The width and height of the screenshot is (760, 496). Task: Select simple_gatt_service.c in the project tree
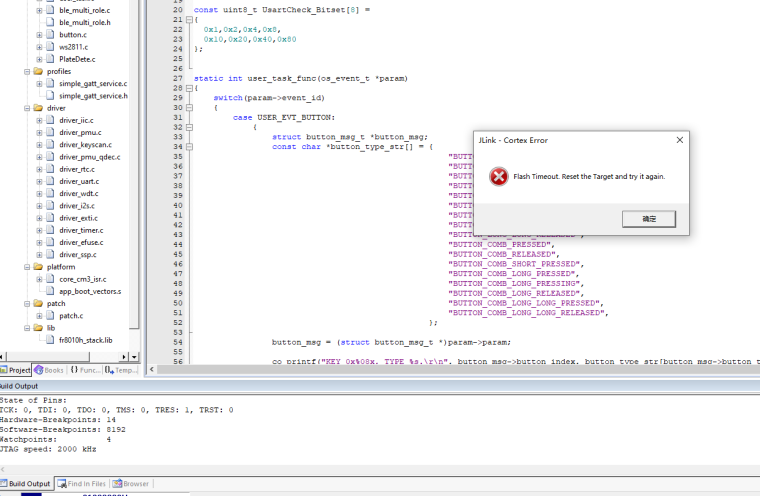point(92,84)
